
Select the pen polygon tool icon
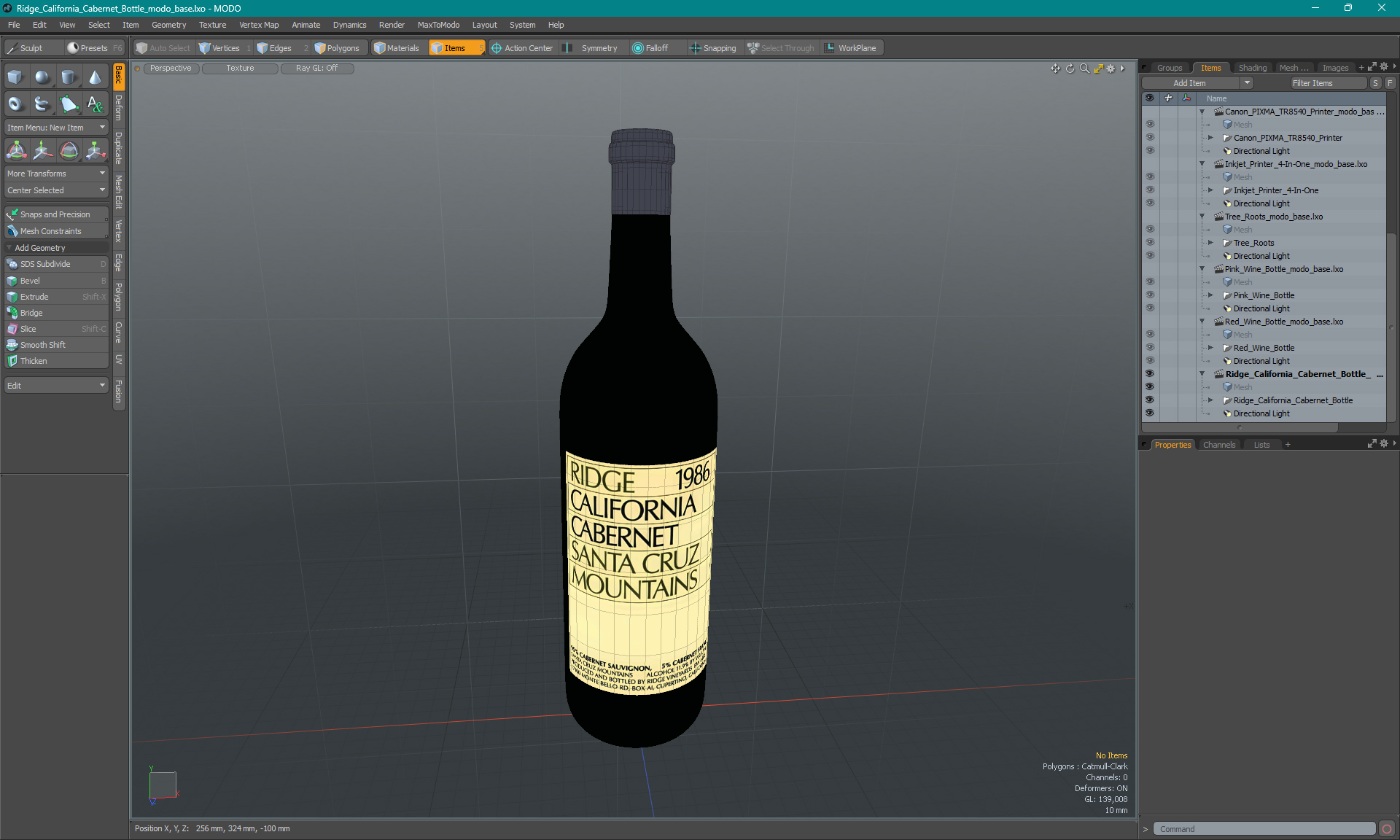pos(69,104)
